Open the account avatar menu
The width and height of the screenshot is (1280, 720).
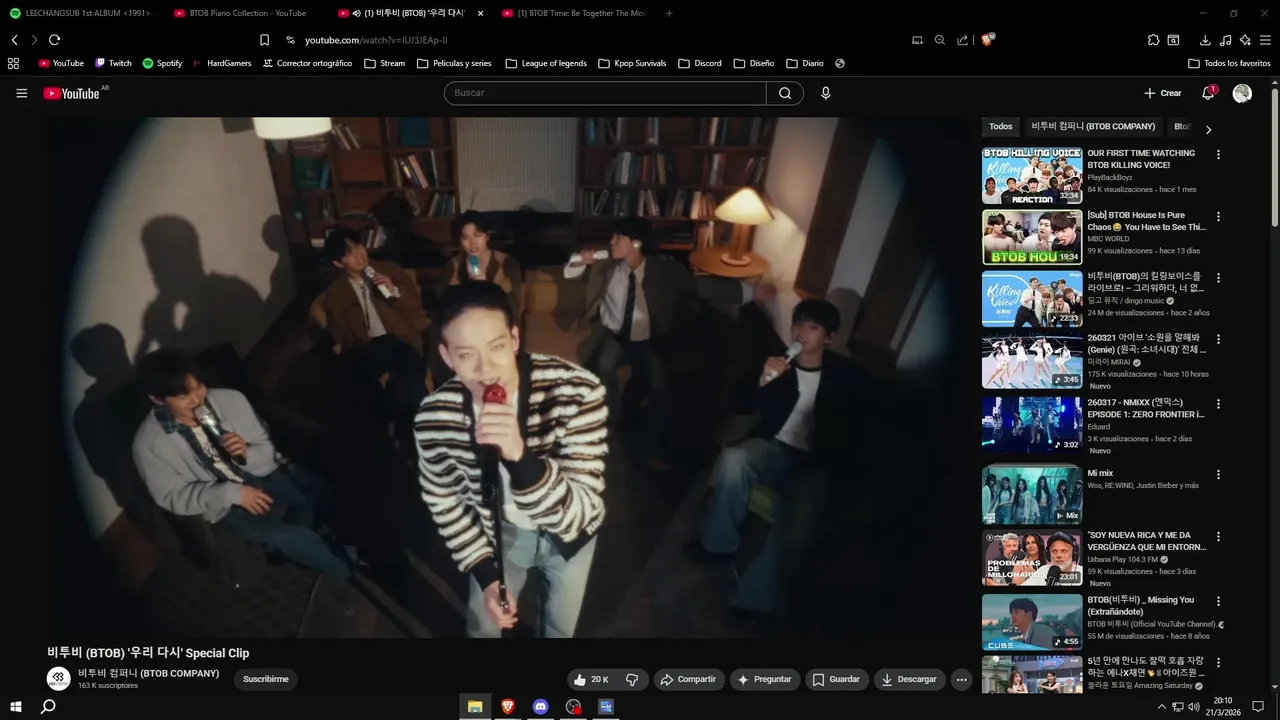tap(1242, 93)
